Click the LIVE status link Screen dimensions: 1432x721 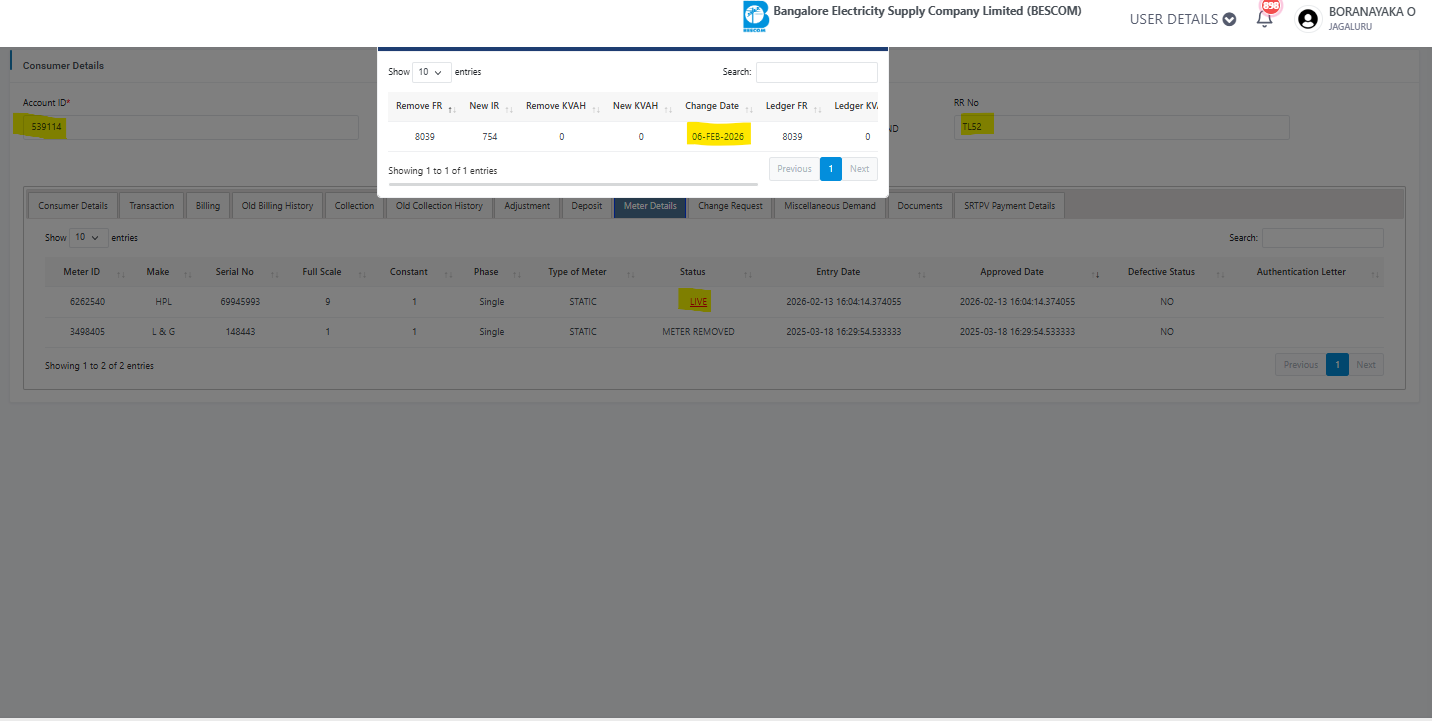coord(698,302)
